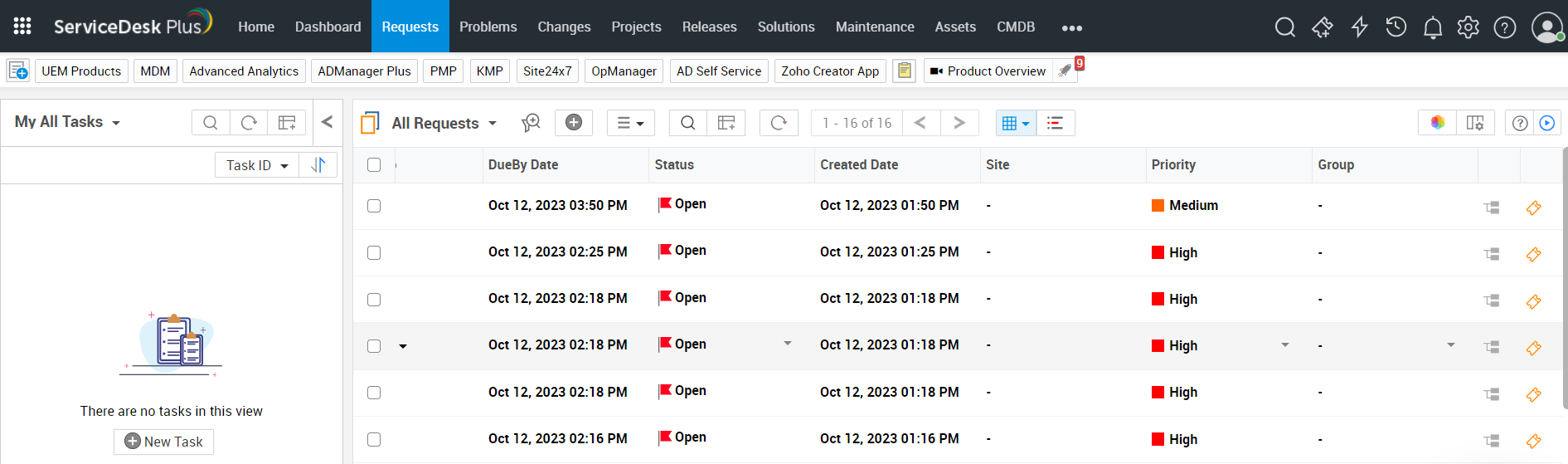Image resolution: width=1568 pixels, height=464 pixels.
Task: Open the Assets tab
Action: tap(954, 27)
